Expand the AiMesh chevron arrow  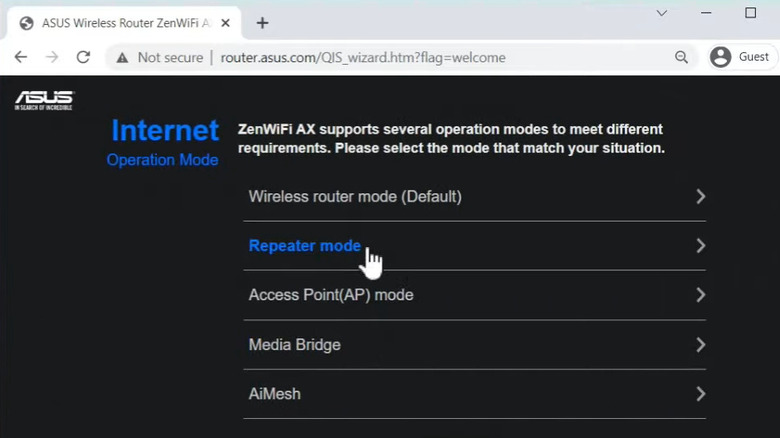(x=700, y=394)
